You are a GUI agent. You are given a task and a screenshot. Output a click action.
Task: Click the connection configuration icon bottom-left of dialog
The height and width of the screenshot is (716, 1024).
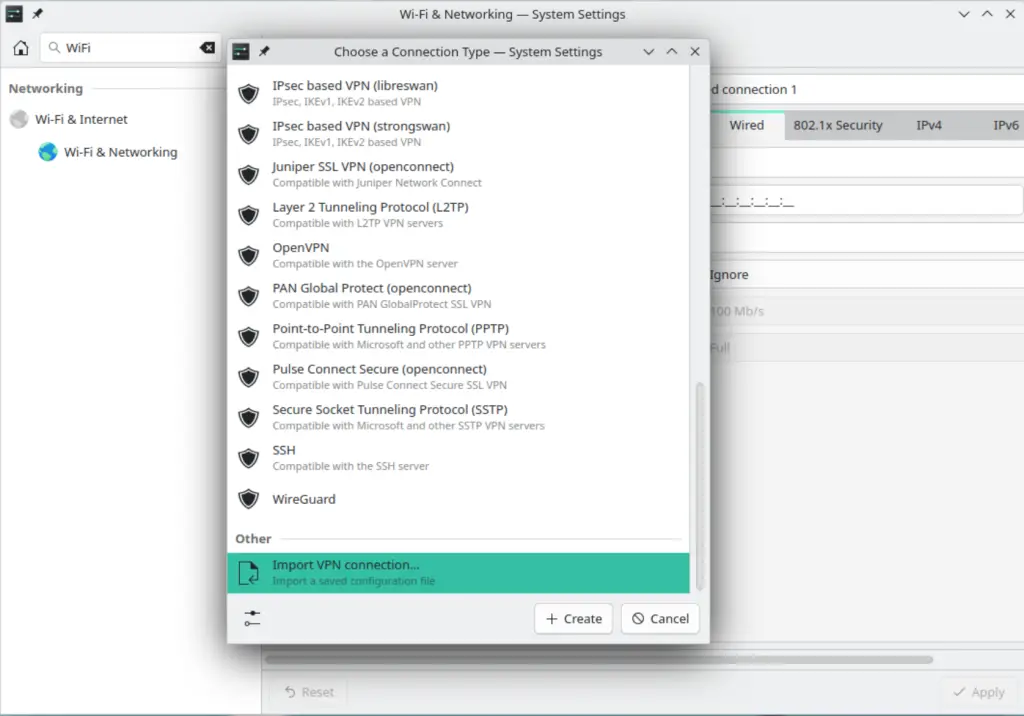pos(251,618)
